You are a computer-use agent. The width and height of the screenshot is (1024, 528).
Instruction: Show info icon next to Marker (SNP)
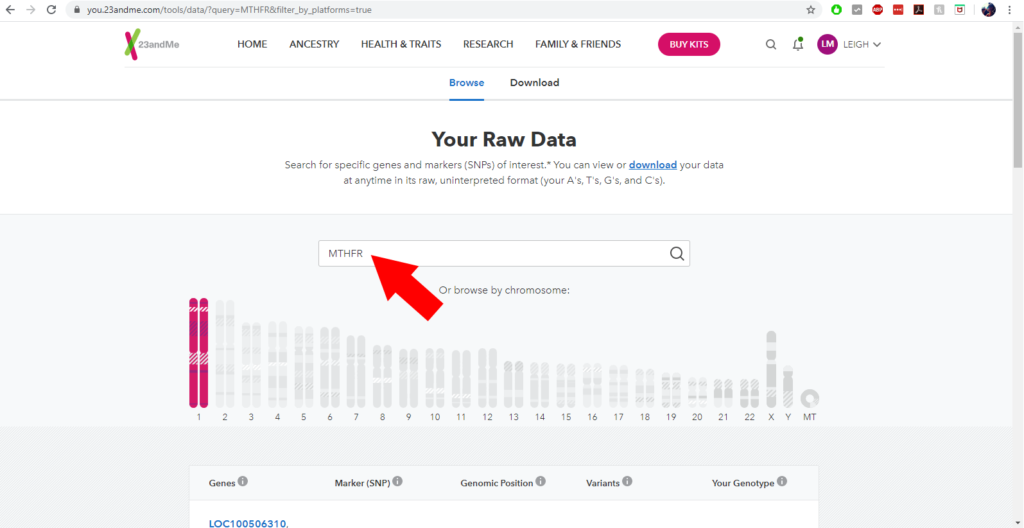tap(398, 482)
